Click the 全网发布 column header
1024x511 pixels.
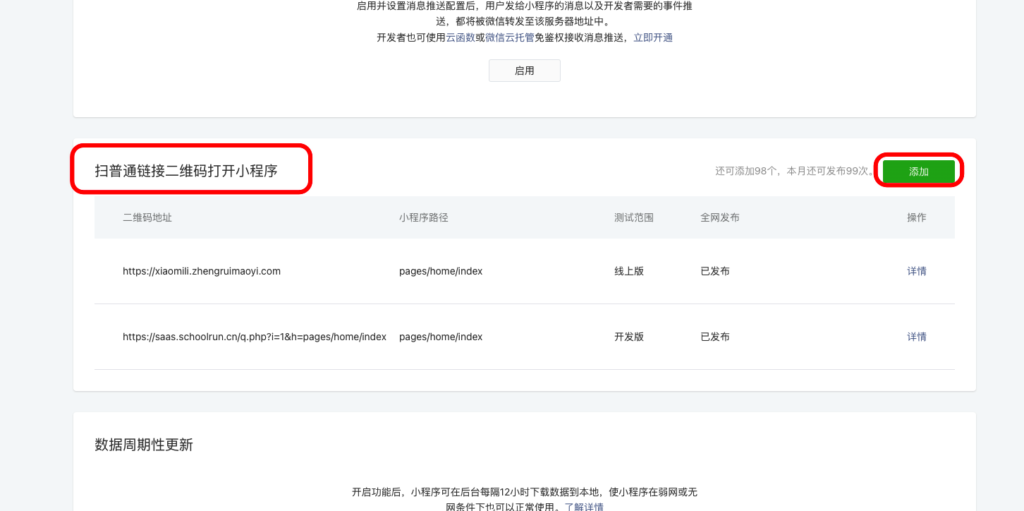[720, 218]
